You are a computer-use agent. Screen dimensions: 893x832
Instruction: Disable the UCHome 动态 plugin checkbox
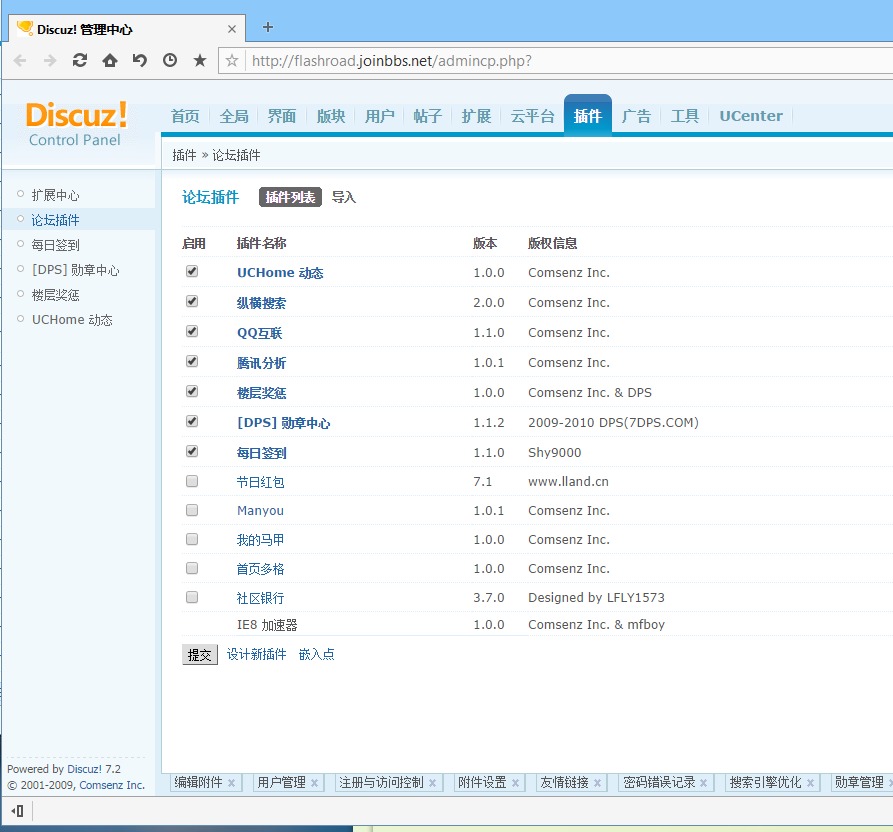click(192, 271)
